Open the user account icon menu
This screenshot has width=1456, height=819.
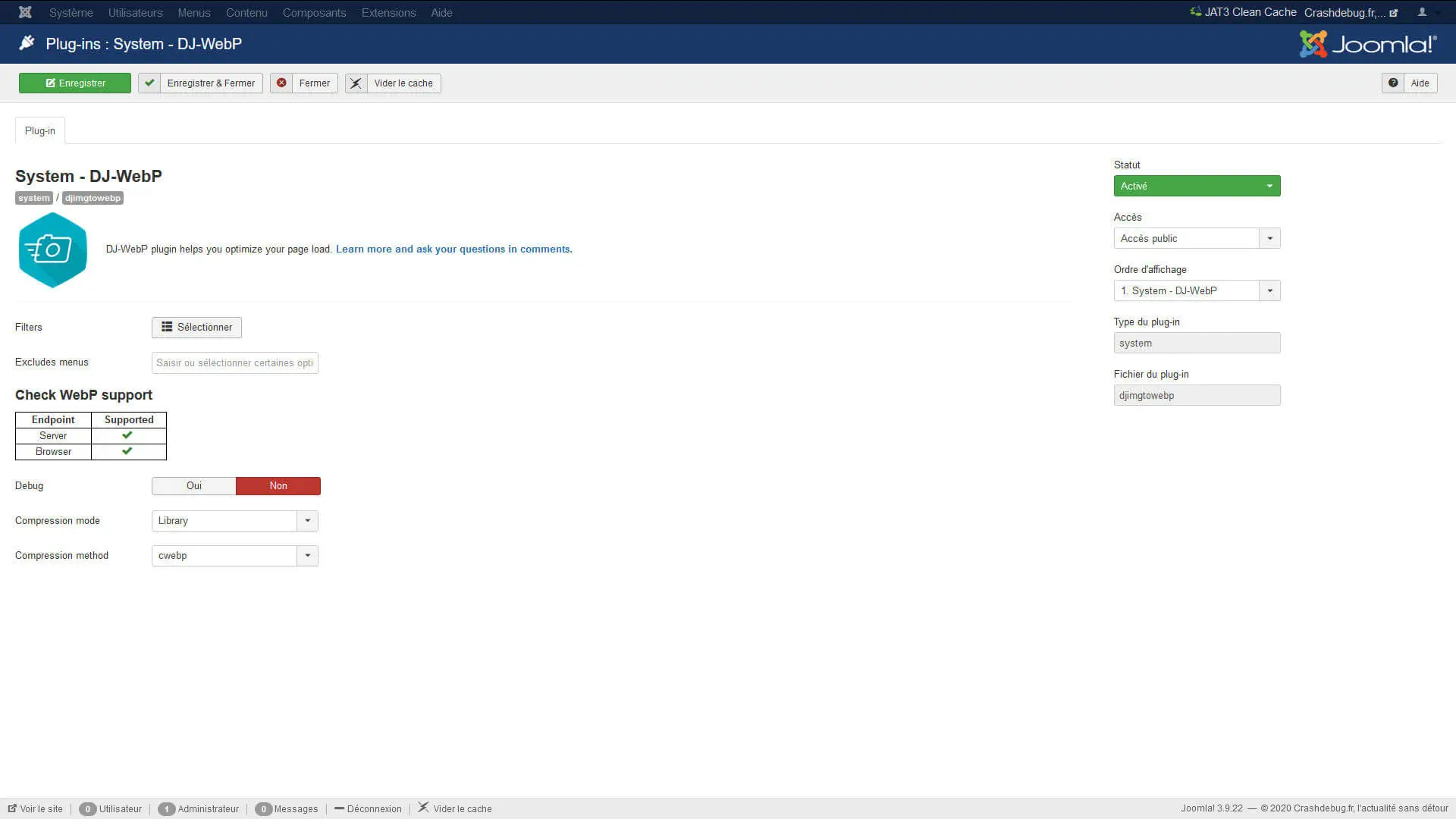tap(1423, 12)
